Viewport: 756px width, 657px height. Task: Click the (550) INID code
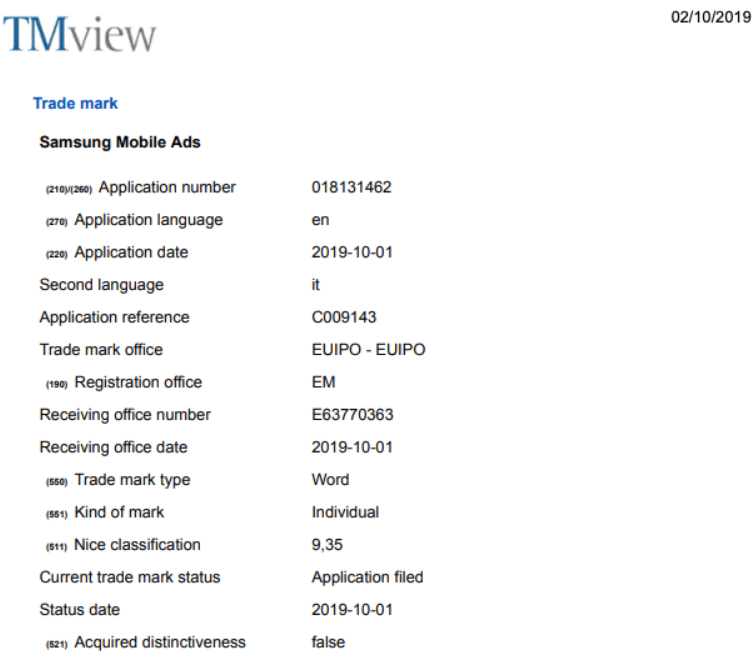(x=56, y=482)
